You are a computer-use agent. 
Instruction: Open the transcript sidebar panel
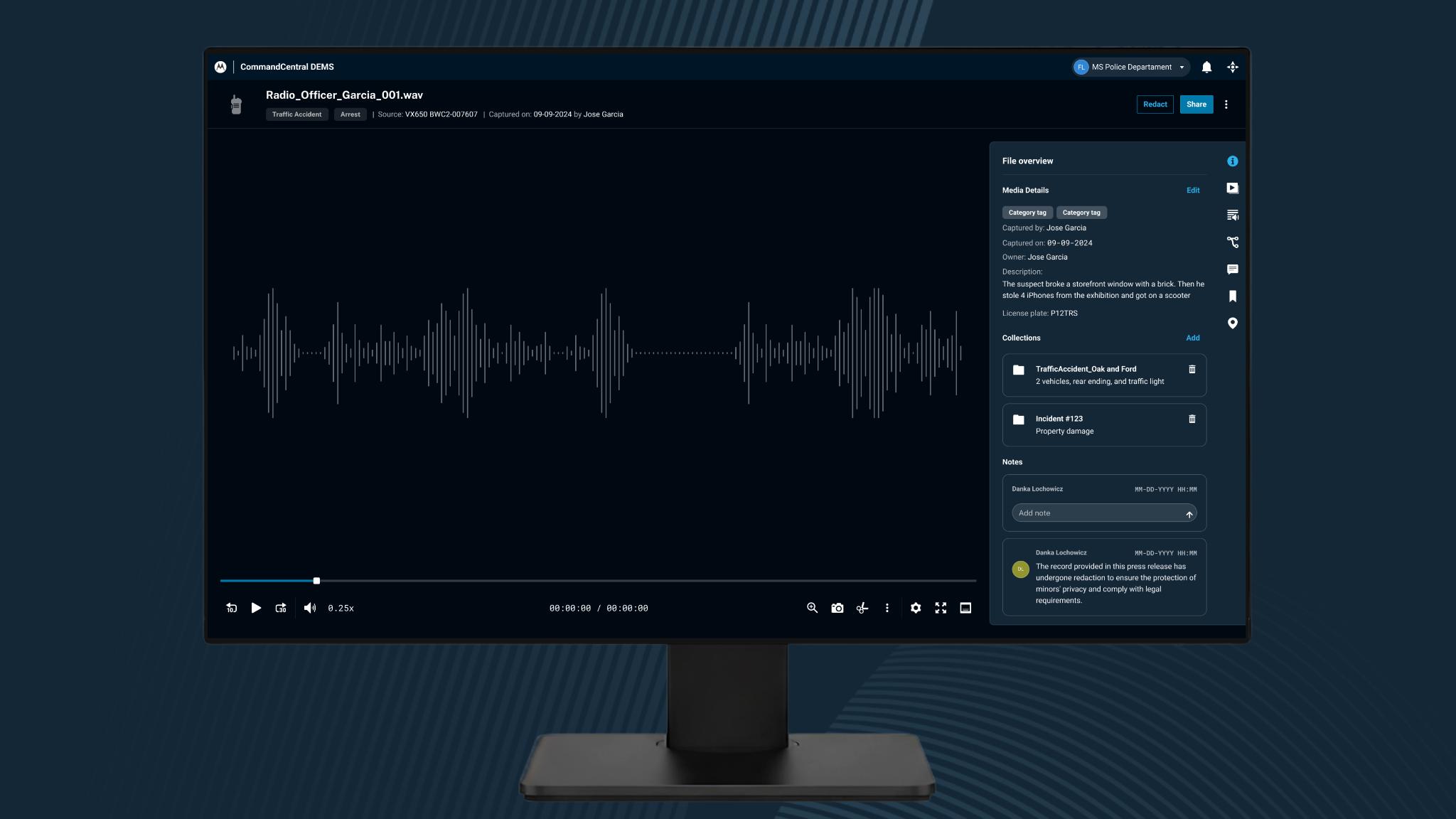coord(1232,215)
